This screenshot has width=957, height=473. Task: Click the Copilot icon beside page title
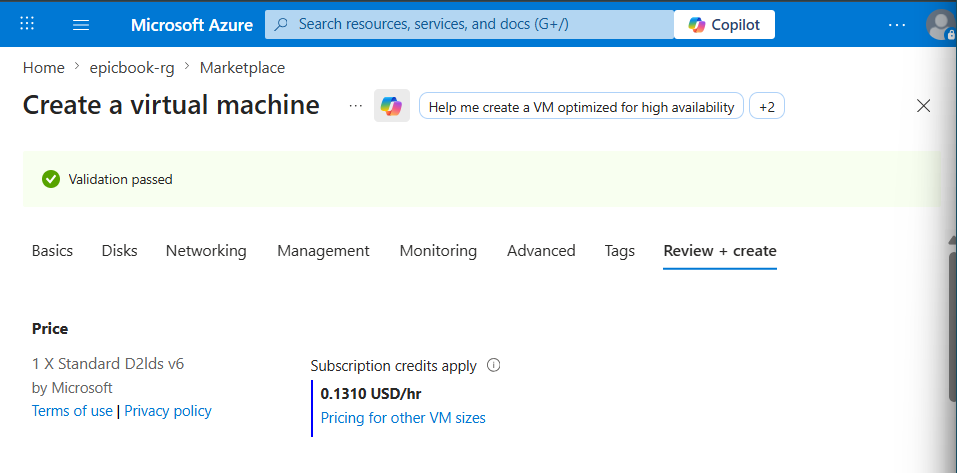(x=392, y=106)
